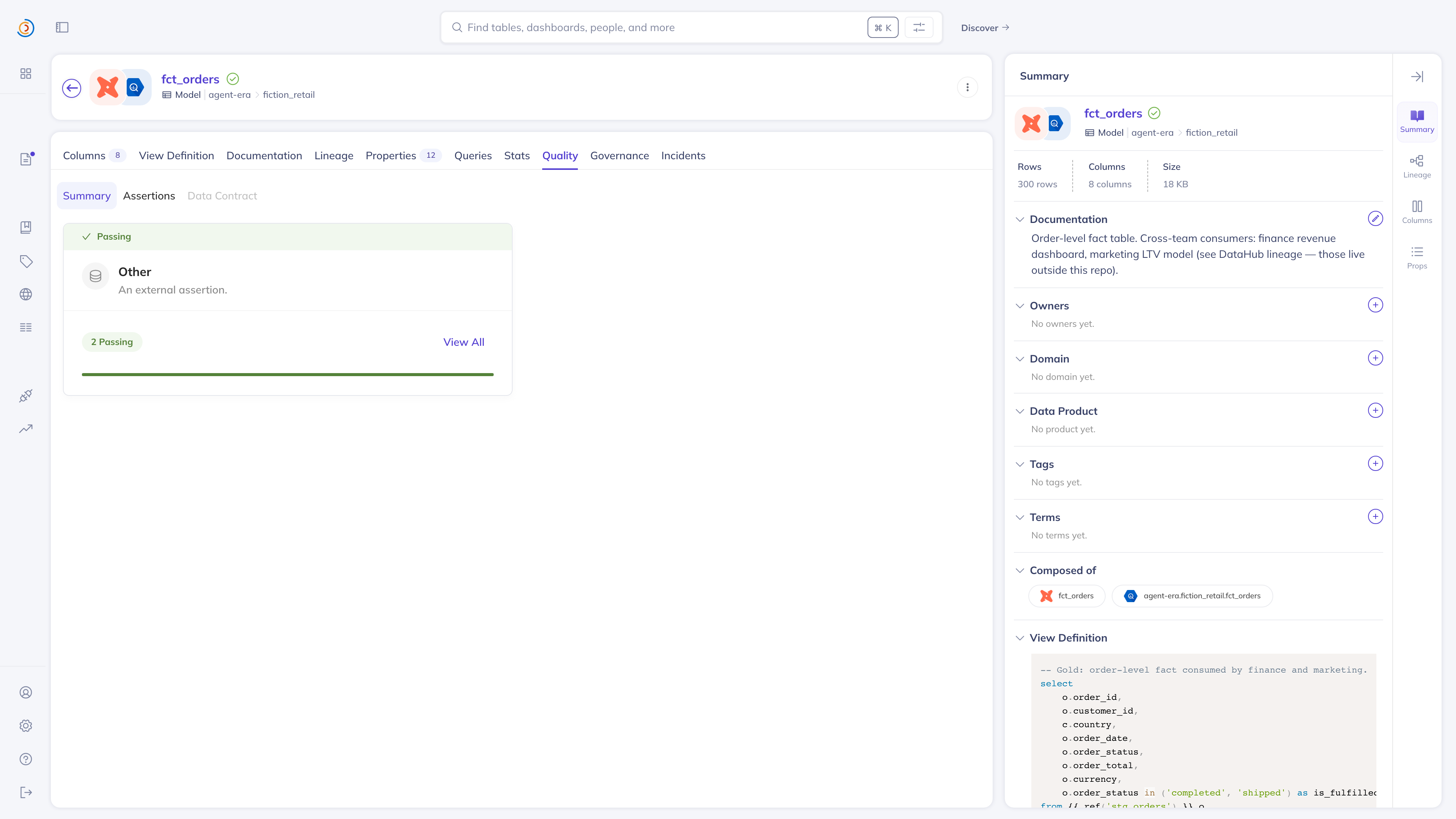Add an owner with the plus icon

1375,305
